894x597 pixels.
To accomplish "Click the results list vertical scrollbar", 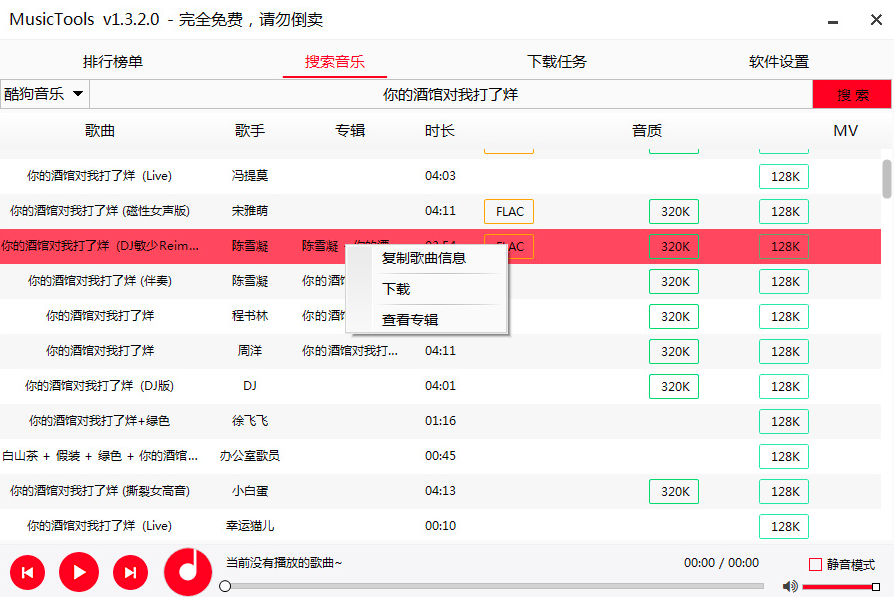I will pos(886,180).
